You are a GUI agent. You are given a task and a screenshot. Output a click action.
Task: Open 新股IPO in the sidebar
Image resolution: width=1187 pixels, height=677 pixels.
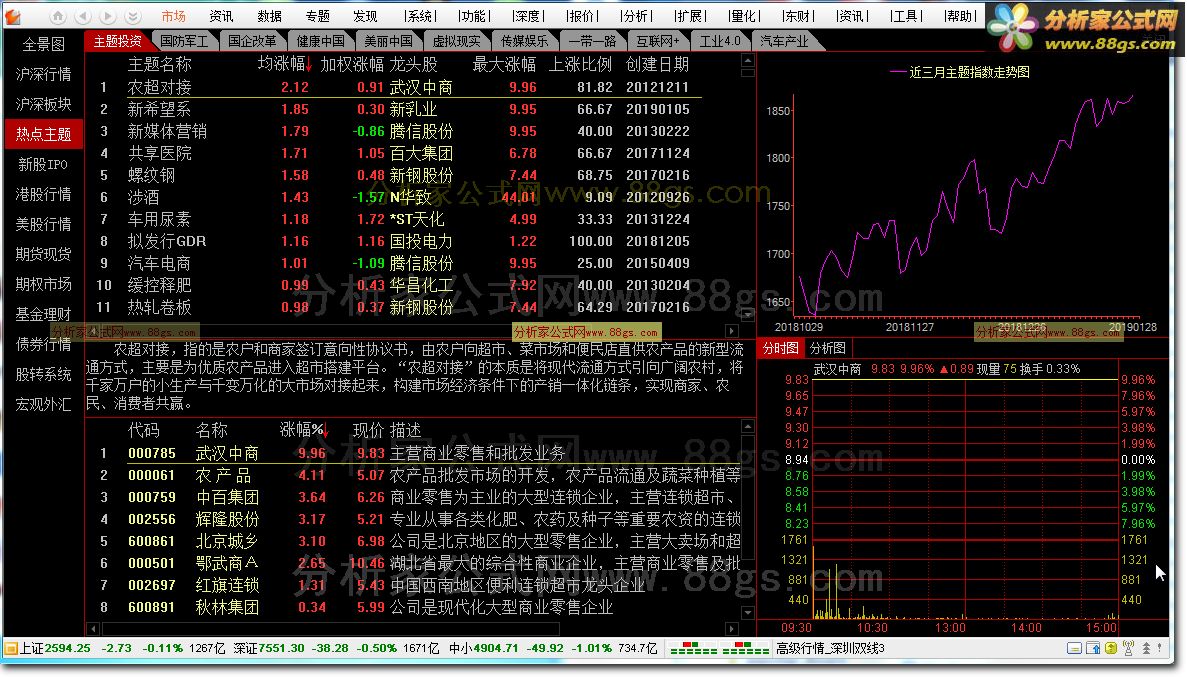[x=43, y=164]
